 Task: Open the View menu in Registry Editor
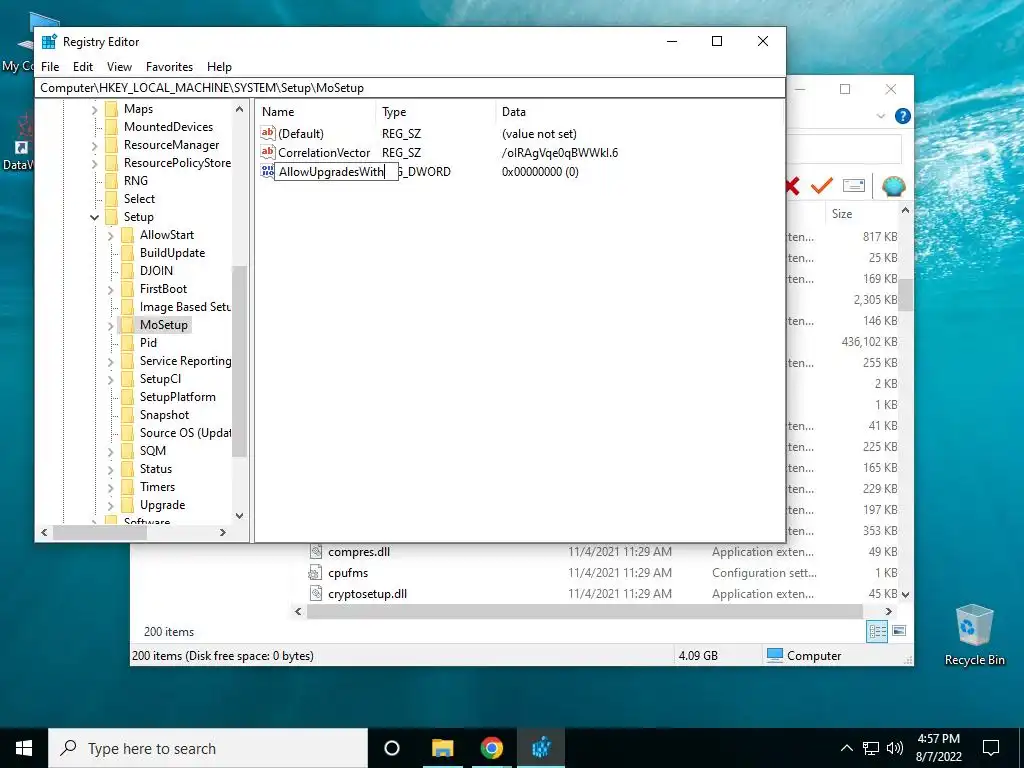(x=120, y=67)
